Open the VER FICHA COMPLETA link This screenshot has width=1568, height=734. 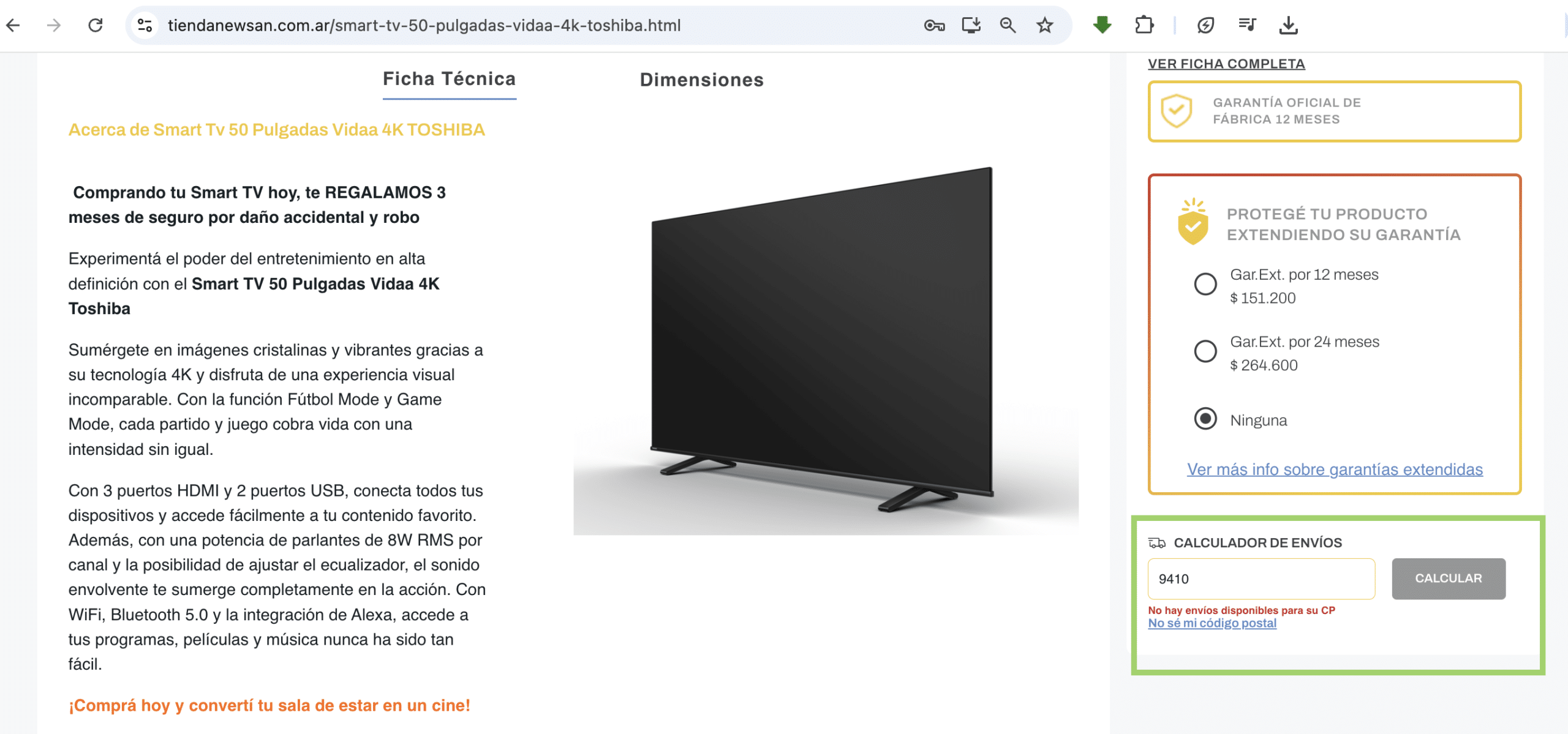tap(1226, 64)
